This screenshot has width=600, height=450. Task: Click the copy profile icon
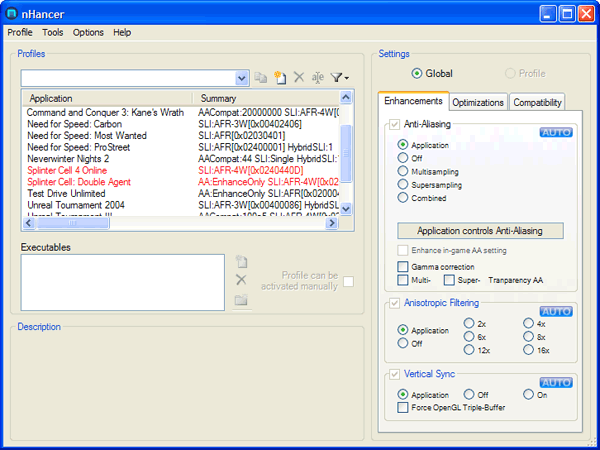click(261, 78)
